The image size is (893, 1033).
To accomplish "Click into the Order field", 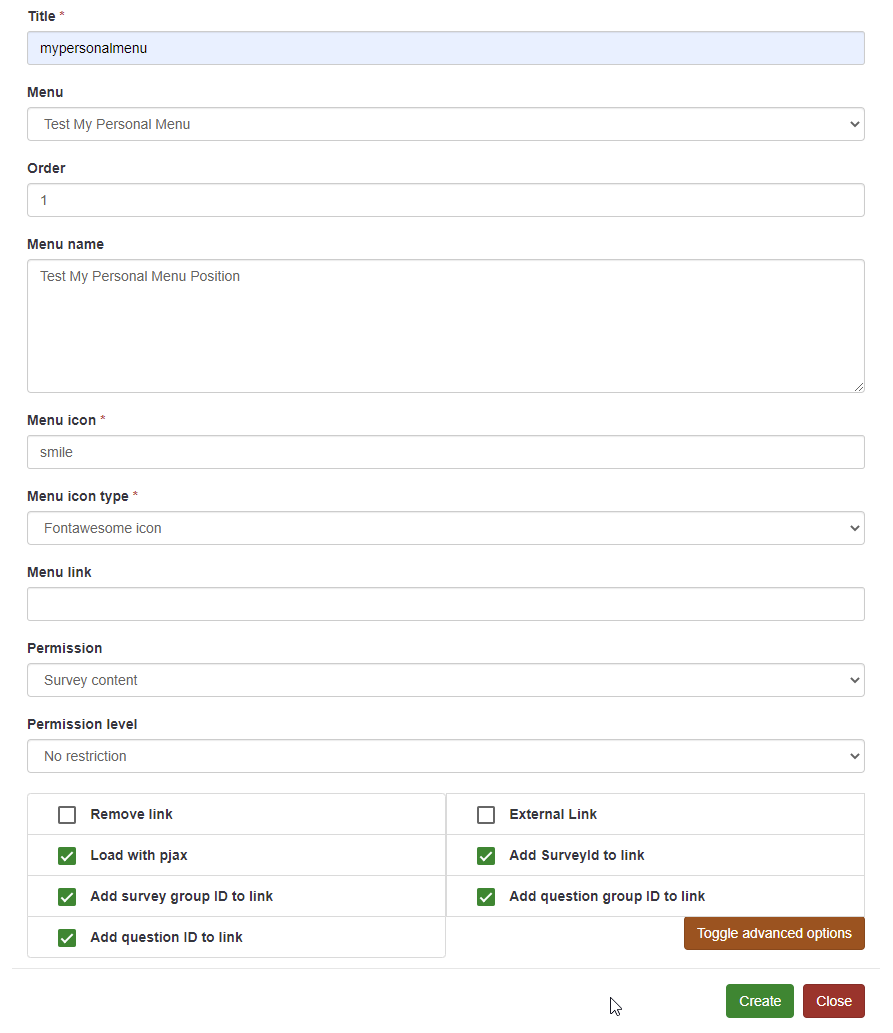I will click(x=445, y=200).
